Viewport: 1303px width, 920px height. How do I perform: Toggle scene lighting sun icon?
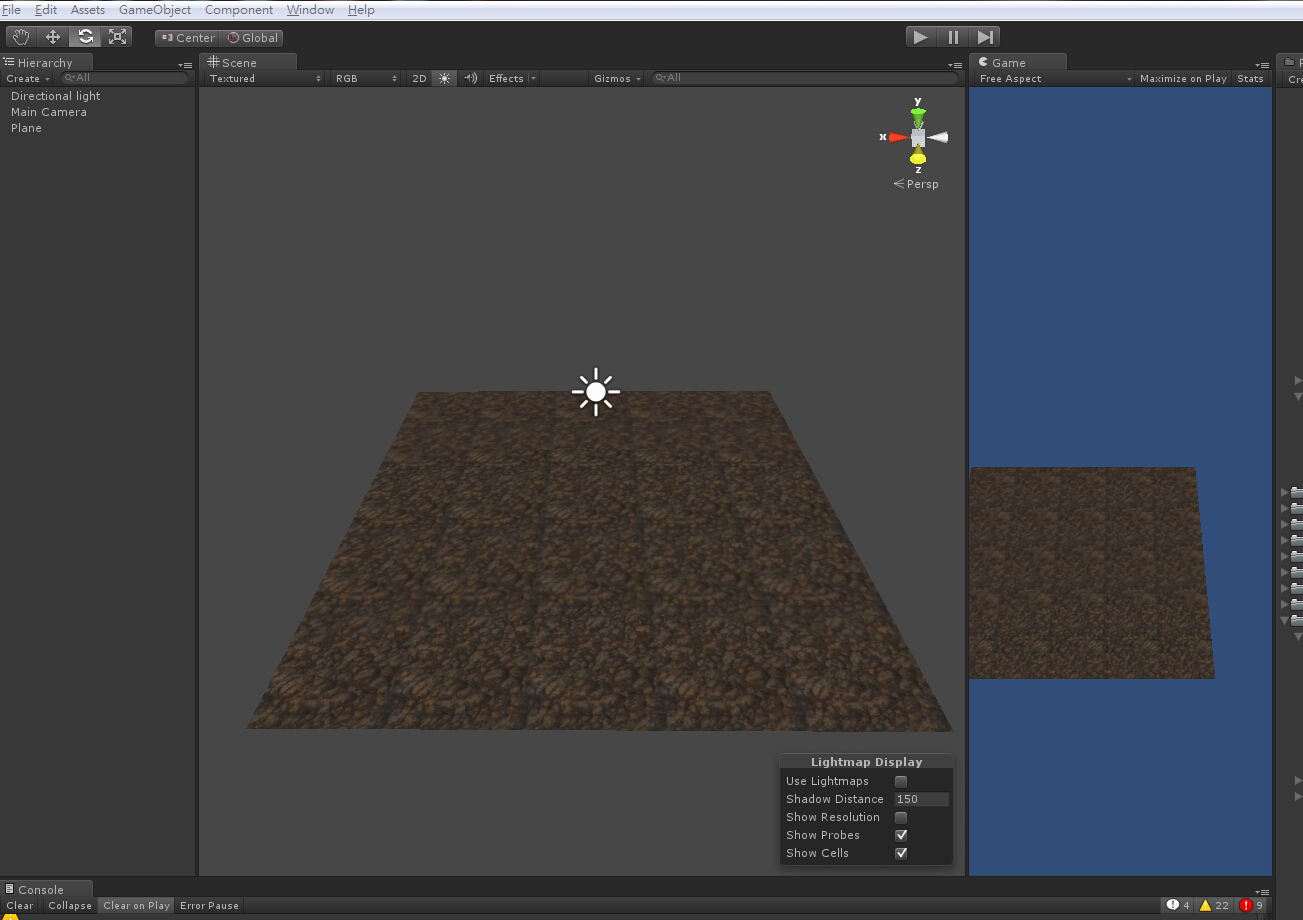coord(445,78)
